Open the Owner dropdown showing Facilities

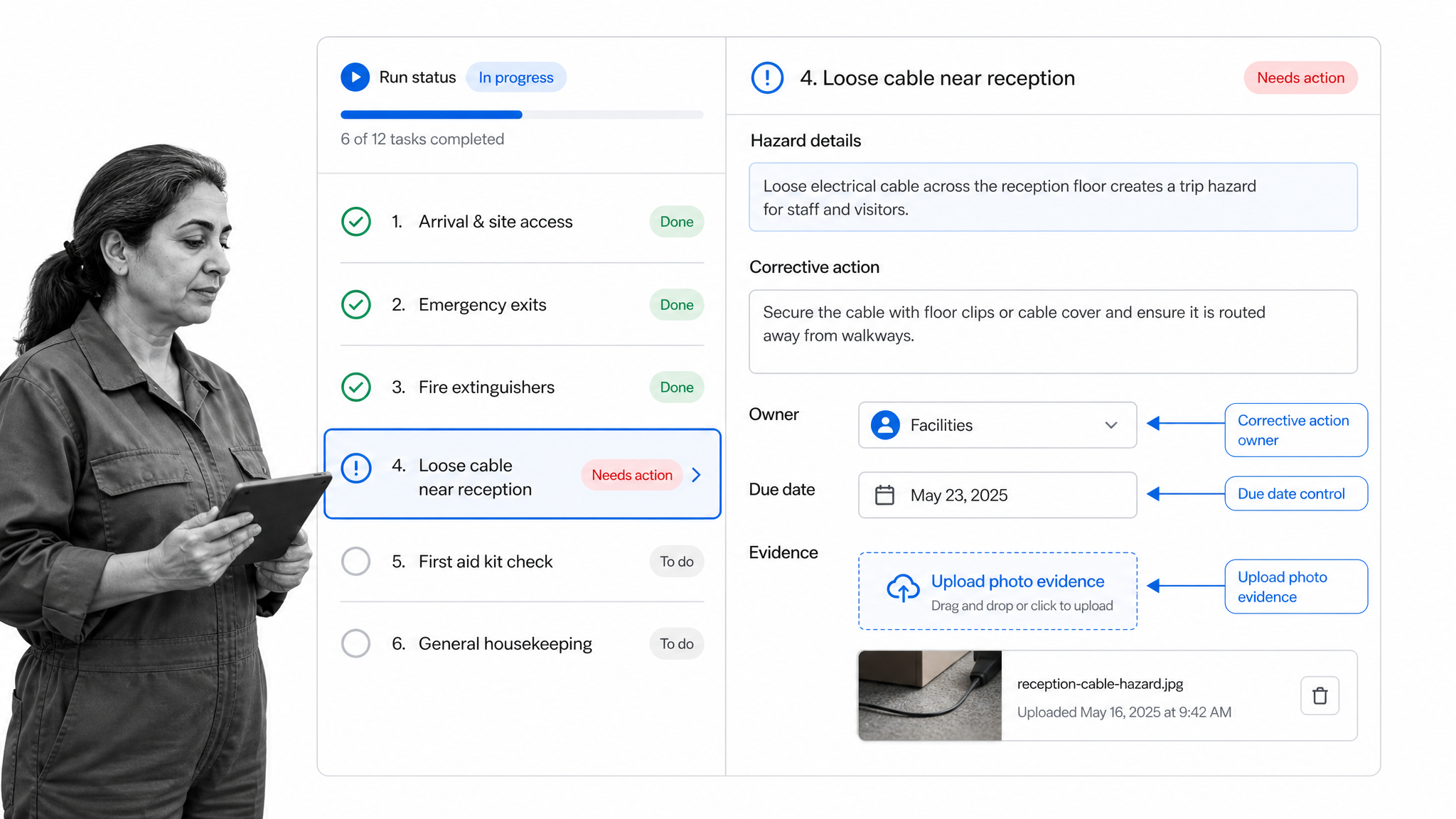coord(997,425)
